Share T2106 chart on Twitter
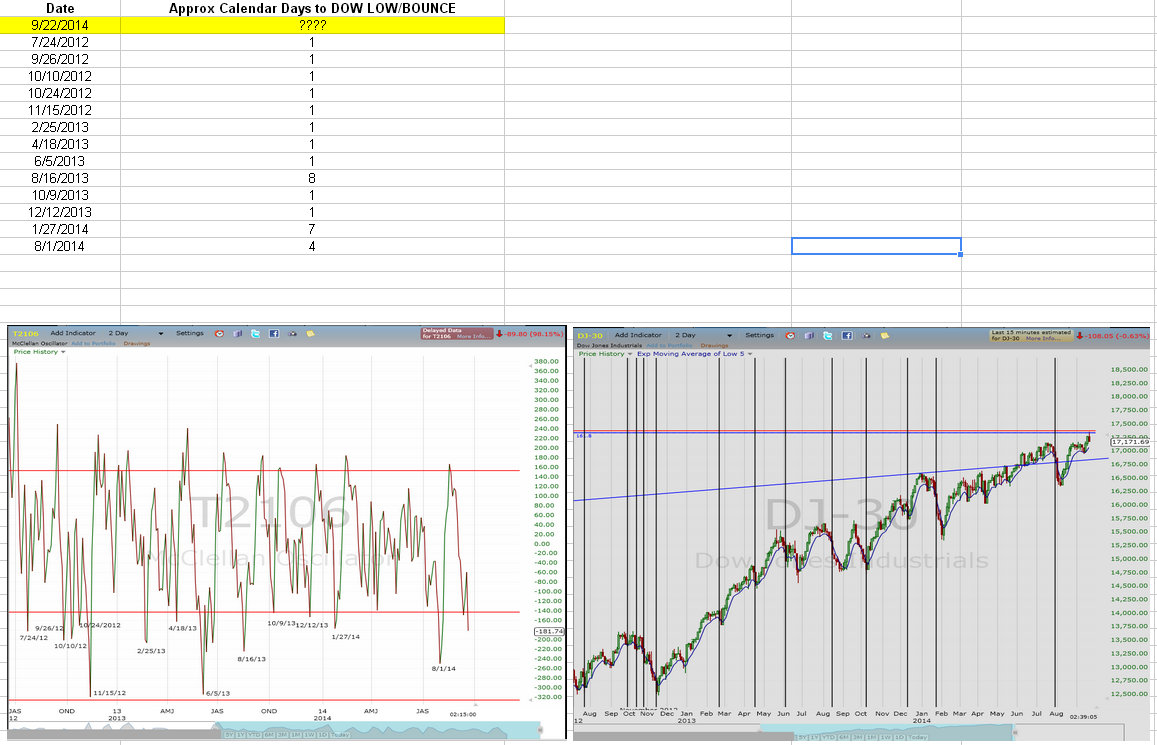 coord(255,333)
